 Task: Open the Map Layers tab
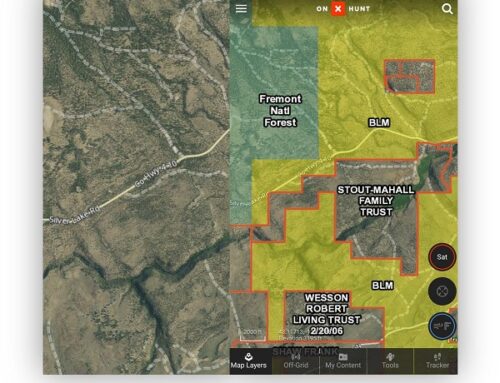249,361
